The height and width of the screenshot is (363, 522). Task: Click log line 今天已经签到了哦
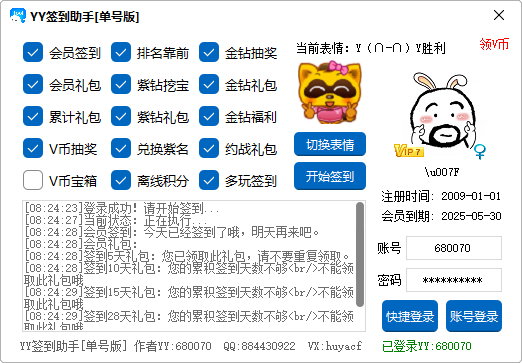172,232
